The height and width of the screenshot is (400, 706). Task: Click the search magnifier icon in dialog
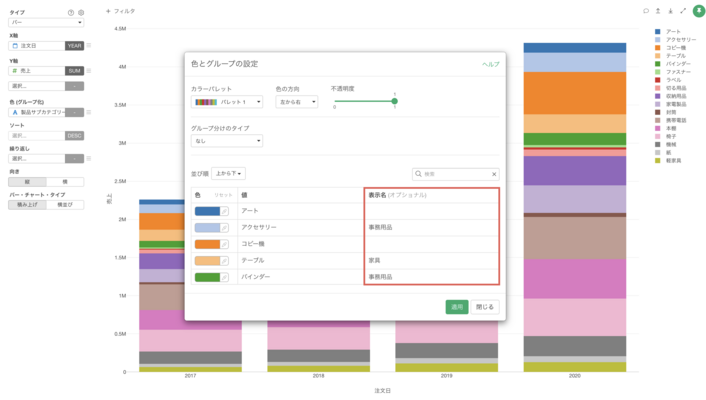point(418,174)
